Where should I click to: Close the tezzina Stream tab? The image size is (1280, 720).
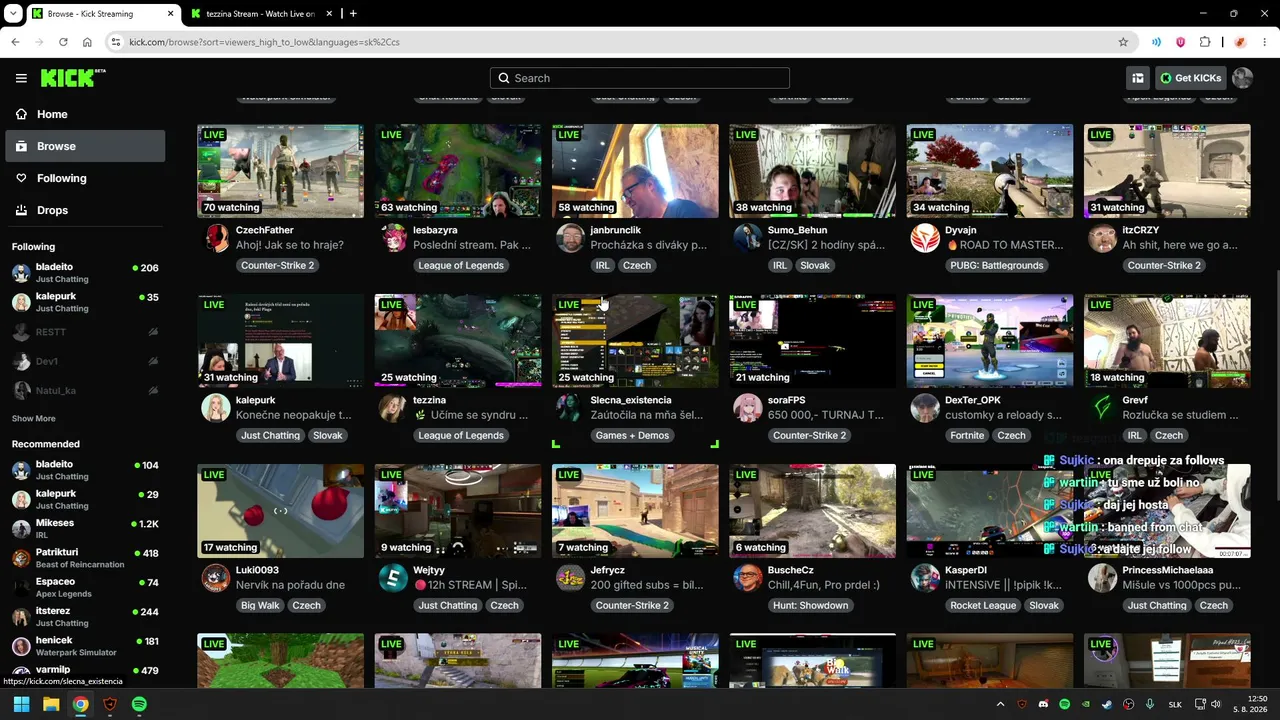point(329,14)
